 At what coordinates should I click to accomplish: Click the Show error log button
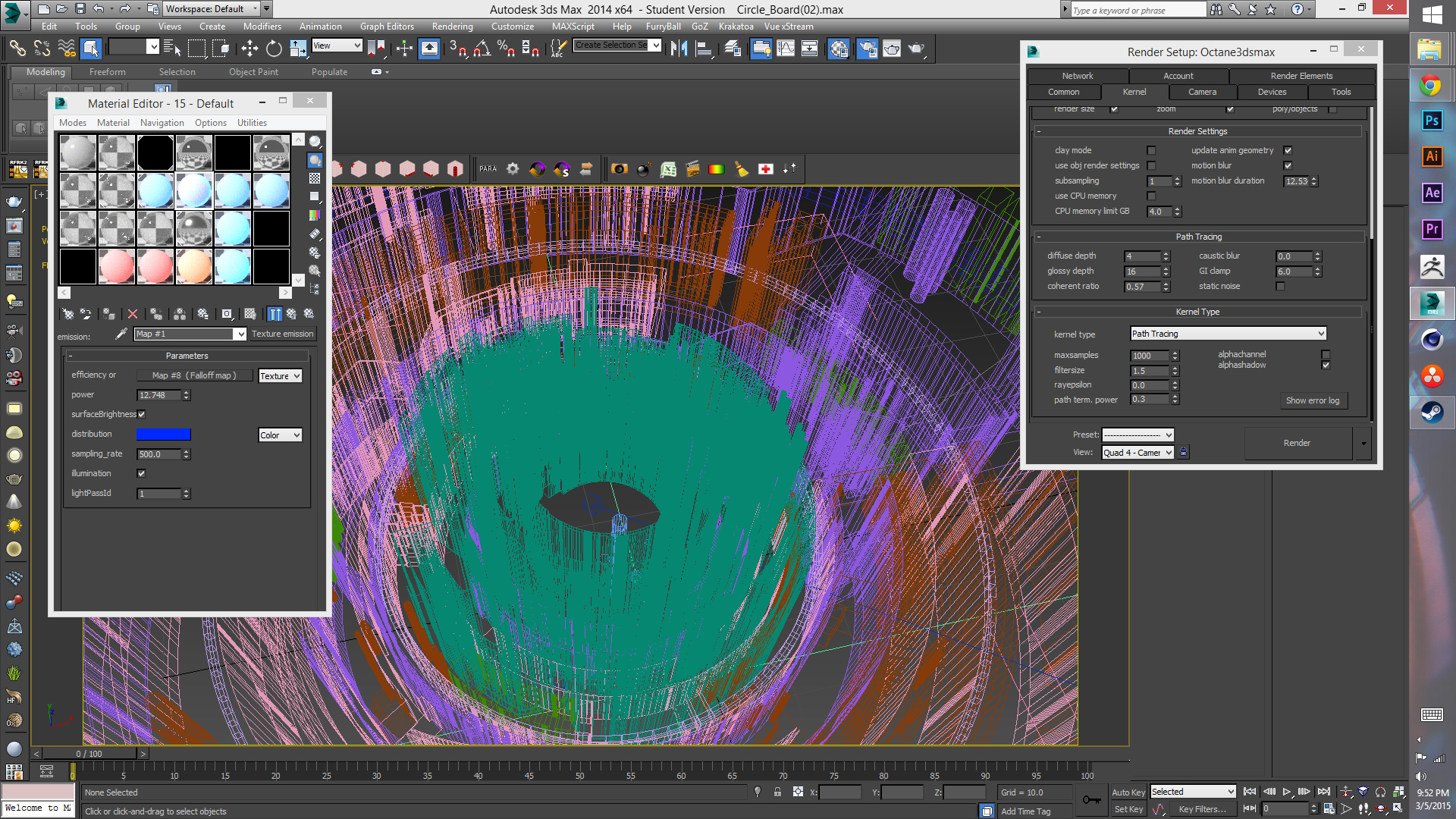1312,400
